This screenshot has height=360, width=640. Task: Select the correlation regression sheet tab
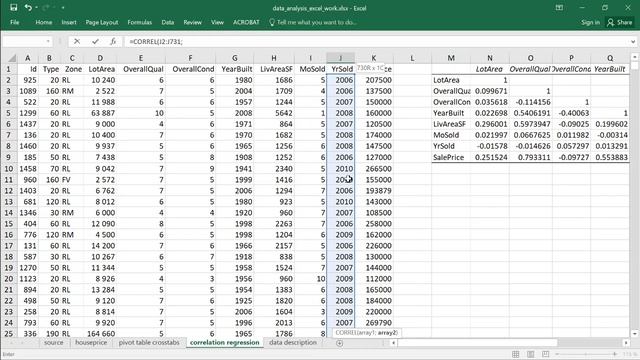coord(224,343)
